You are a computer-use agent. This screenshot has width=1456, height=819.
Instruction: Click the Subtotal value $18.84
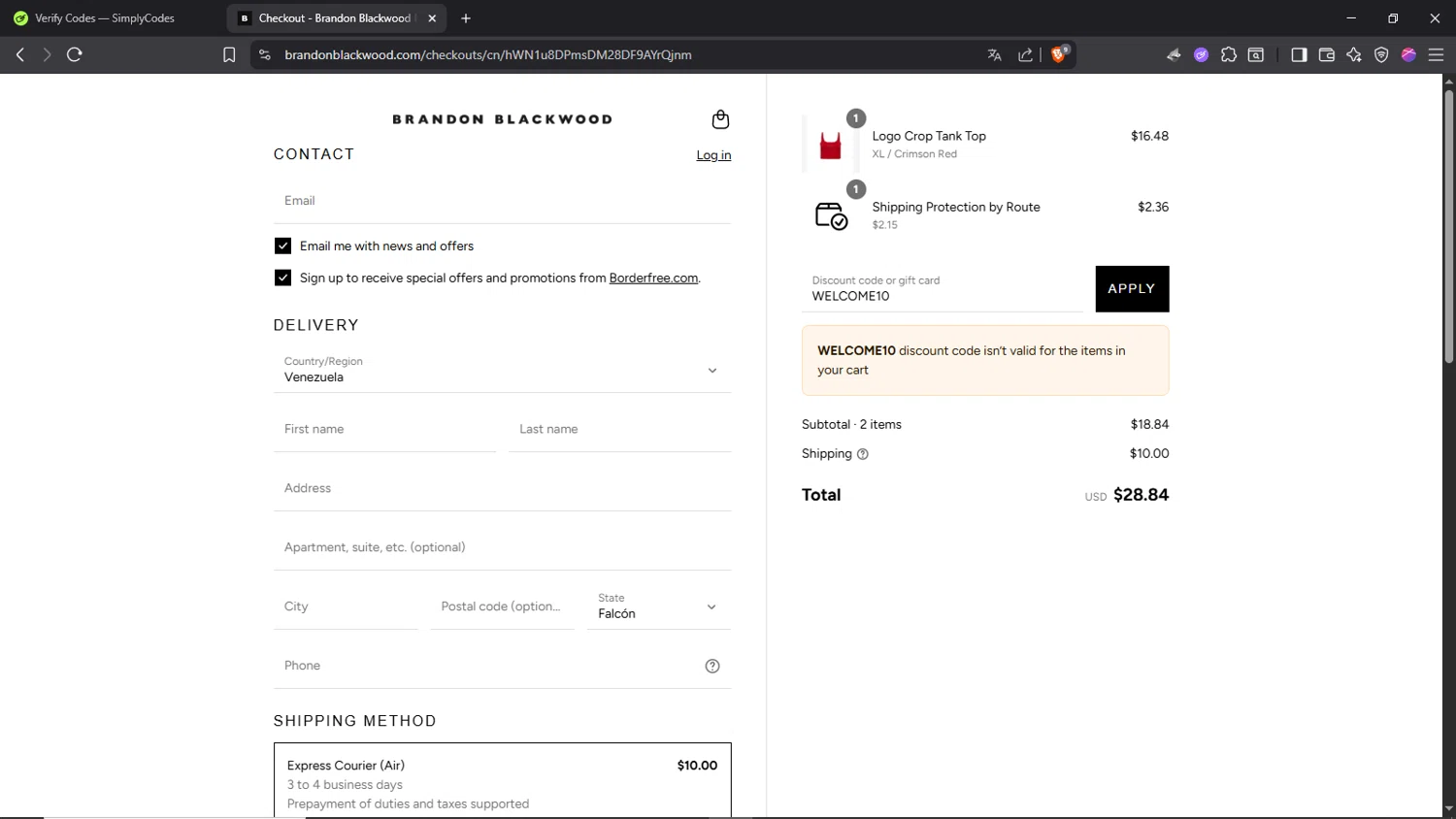[1149, 425]
